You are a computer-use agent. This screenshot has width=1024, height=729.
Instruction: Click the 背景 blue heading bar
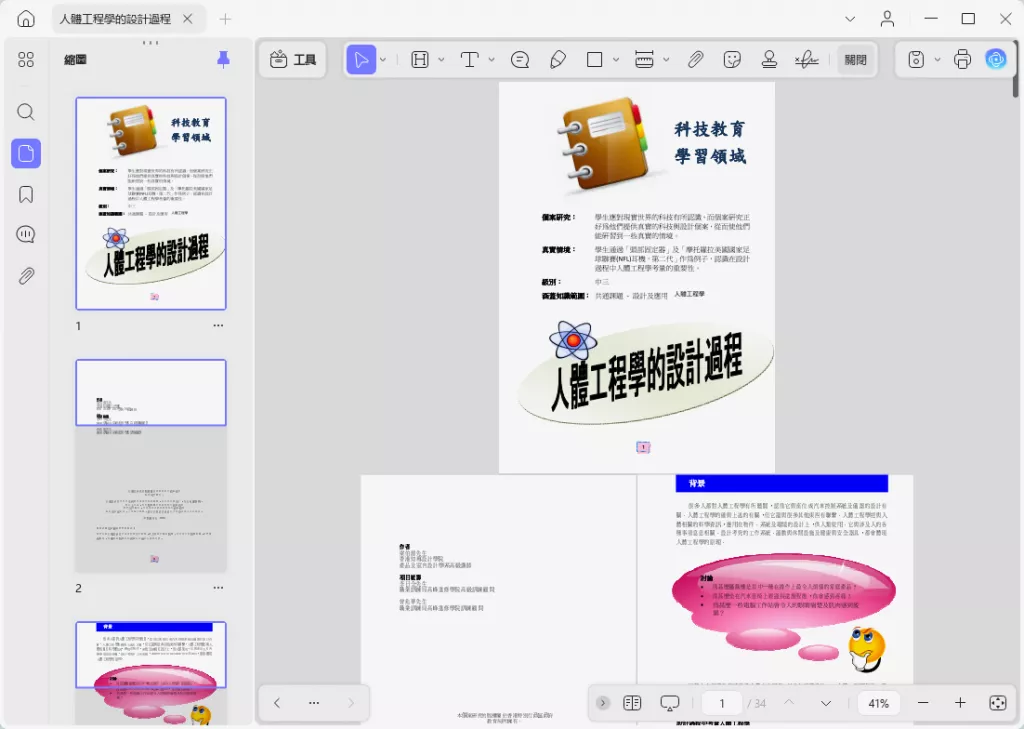click(x=782, y=483)
